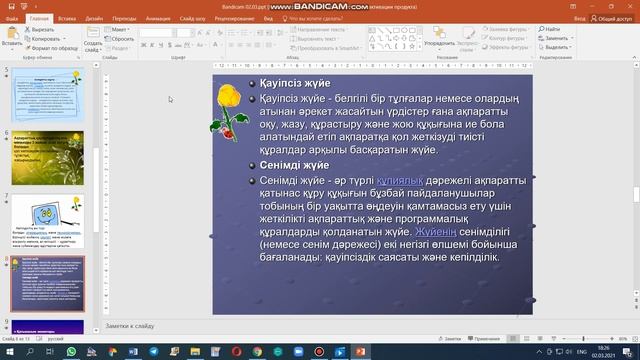Select Формат по образцу format painter
Image resolution: width=640 pixels, height=360 pixels.
(x=51, y=48)
